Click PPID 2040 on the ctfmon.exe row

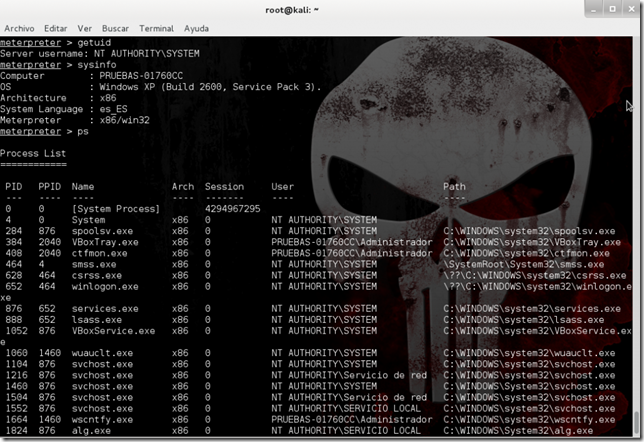[x=50, y=253]
